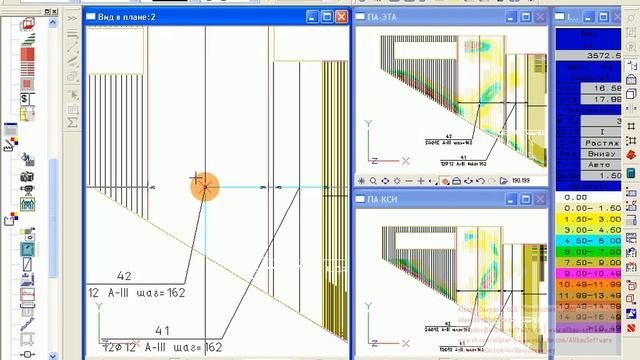
Task: Expand the pencil with colored squares tree group
Action: coord(11,144)
